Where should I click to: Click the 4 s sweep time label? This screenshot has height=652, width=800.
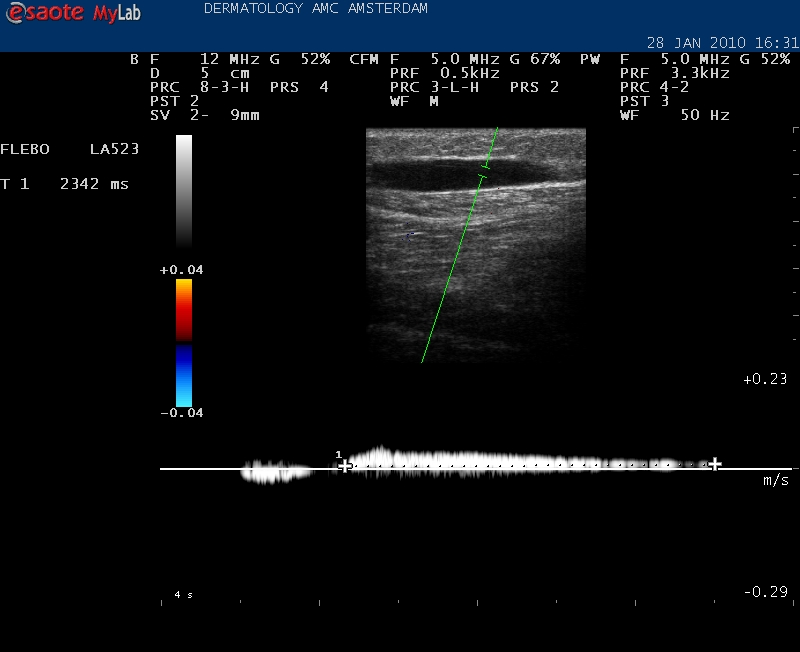(x=183, y=595)
